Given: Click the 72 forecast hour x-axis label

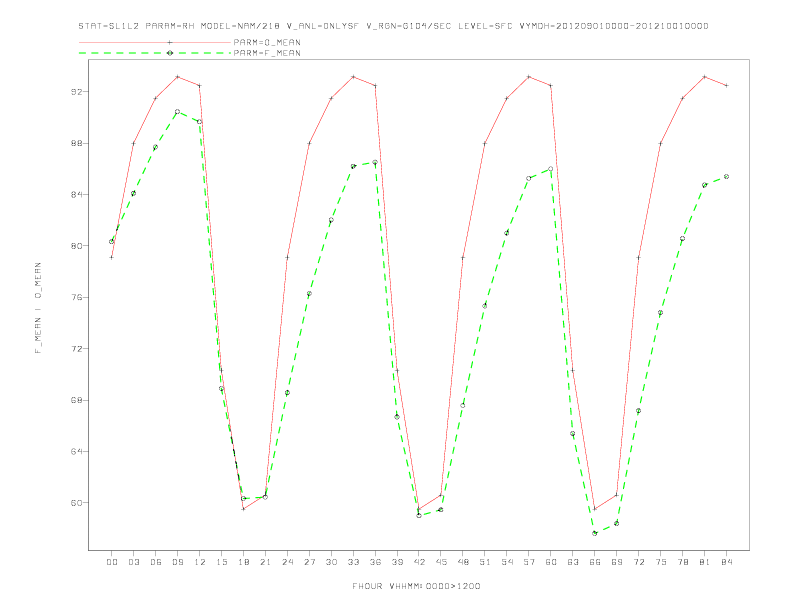Looking at the screenshot, I should click(x=638, y=562).
